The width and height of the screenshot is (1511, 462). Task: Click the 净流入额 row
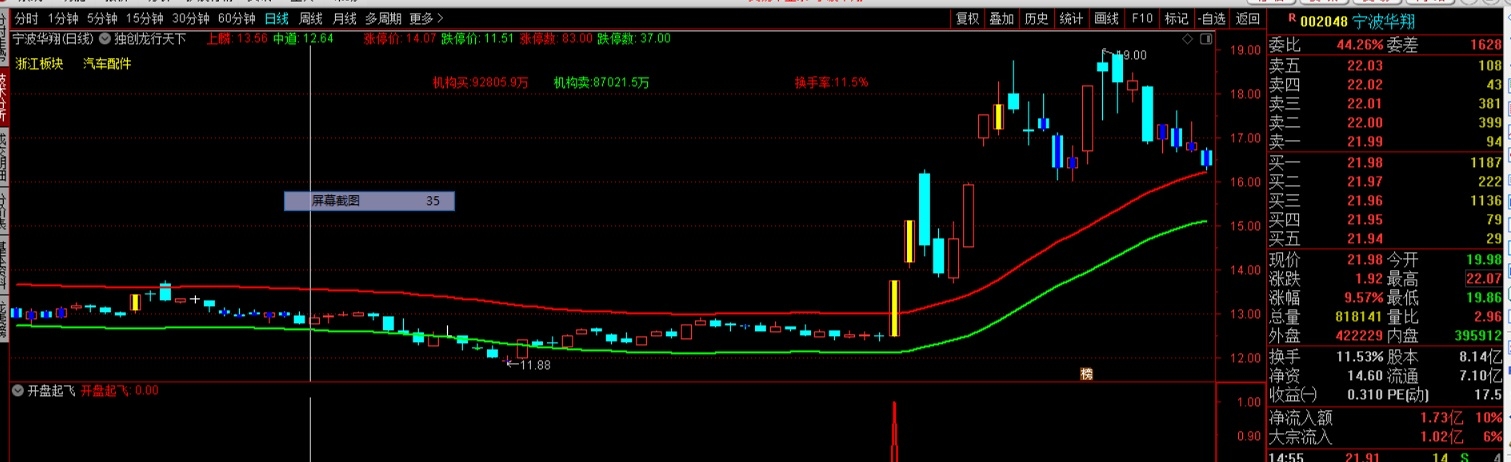pyautogui.click(x=1387, y=418)
